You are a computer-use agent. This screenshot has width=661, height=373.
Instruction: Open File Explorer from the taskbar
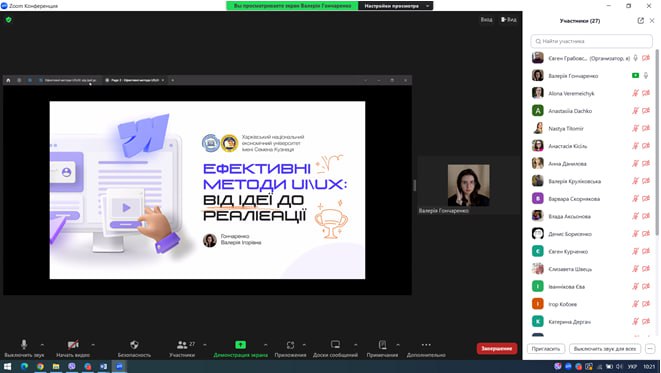[x=56, y=366]
